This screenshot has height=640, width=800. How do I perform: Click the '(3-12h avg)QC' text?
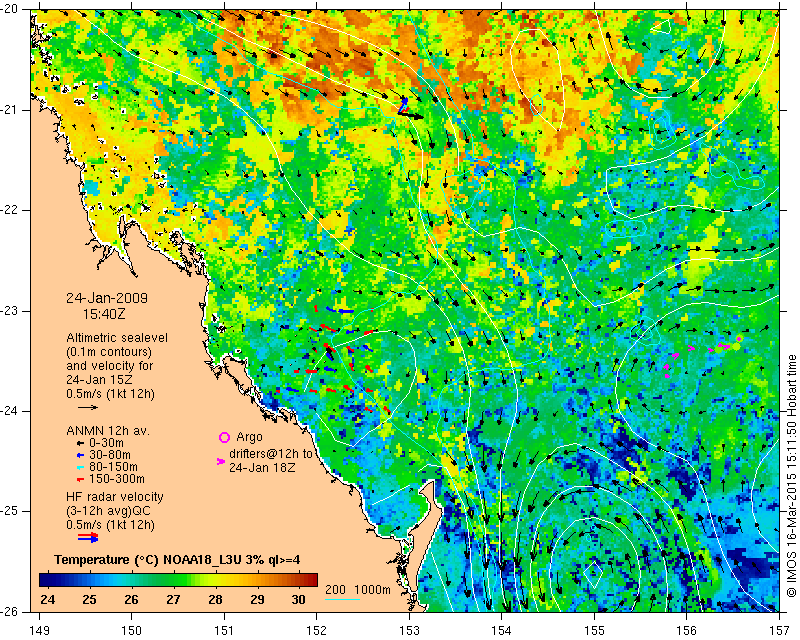pos(108,511)
